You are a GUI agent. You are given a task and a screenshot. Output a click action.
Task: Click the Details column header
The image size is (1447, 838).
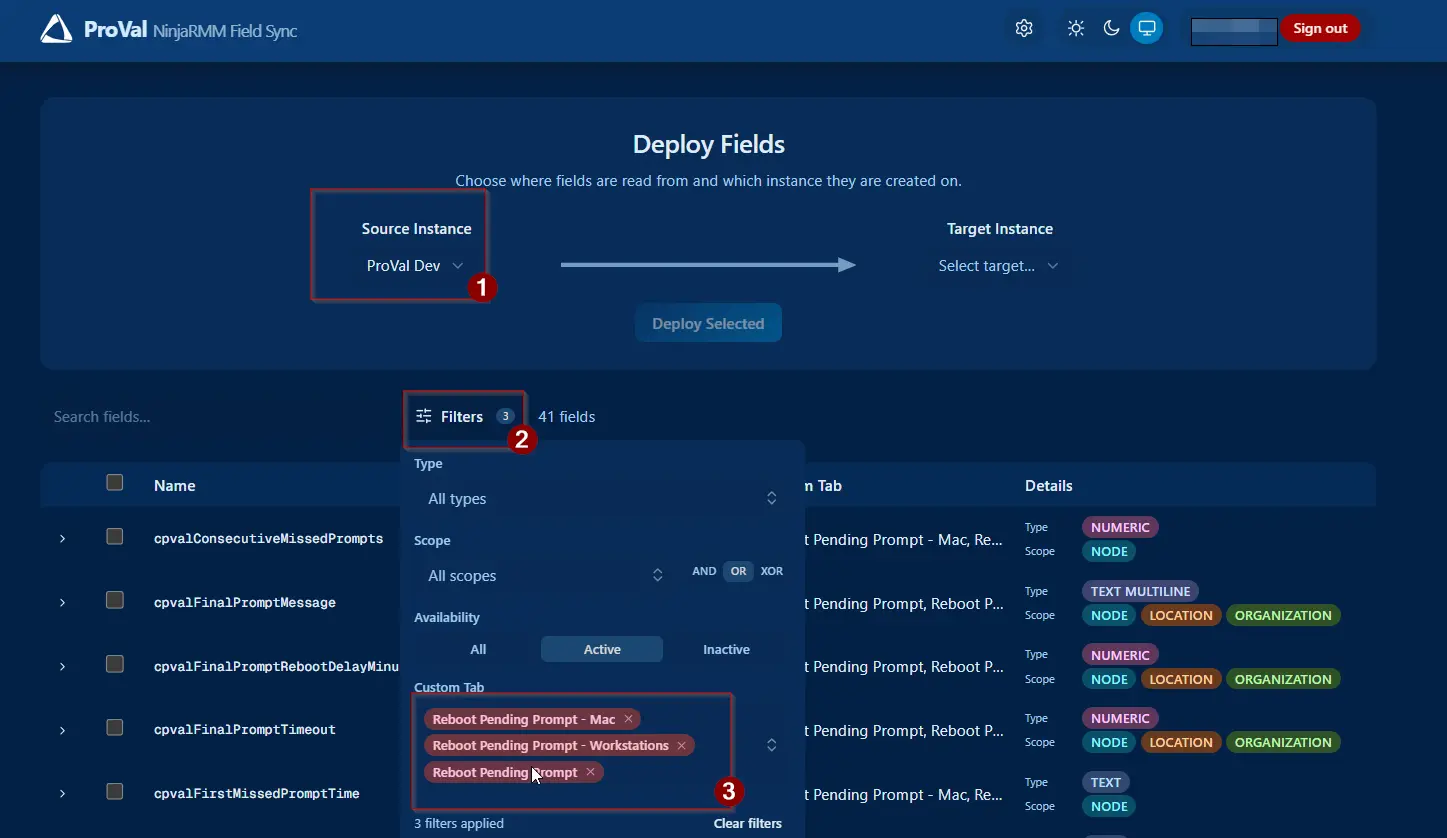click(x=1049, y=485)
